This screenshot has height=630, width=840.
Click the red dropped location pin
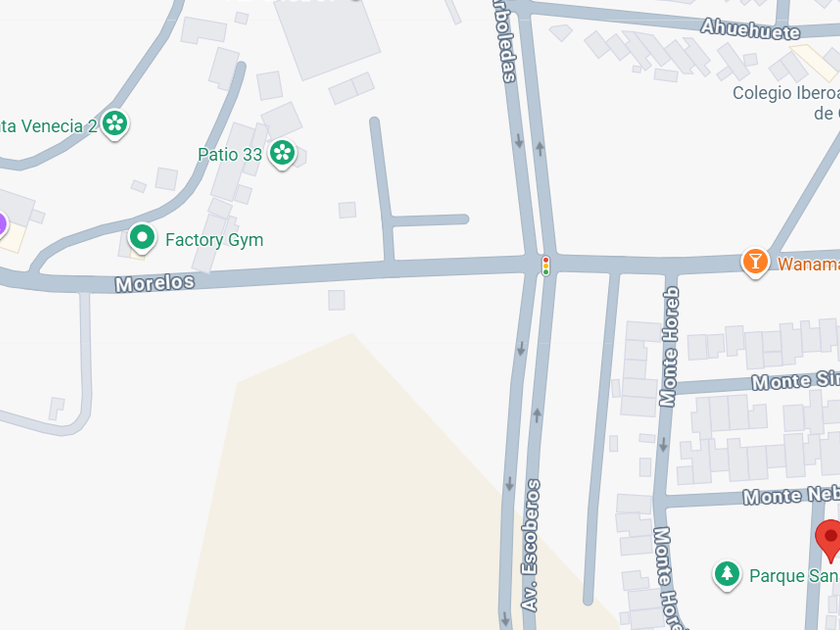829,540
